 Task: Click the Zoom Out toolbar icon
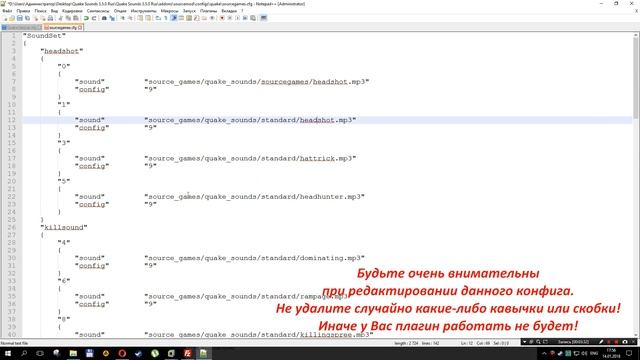pyautogui.click(x=130, y=18)
